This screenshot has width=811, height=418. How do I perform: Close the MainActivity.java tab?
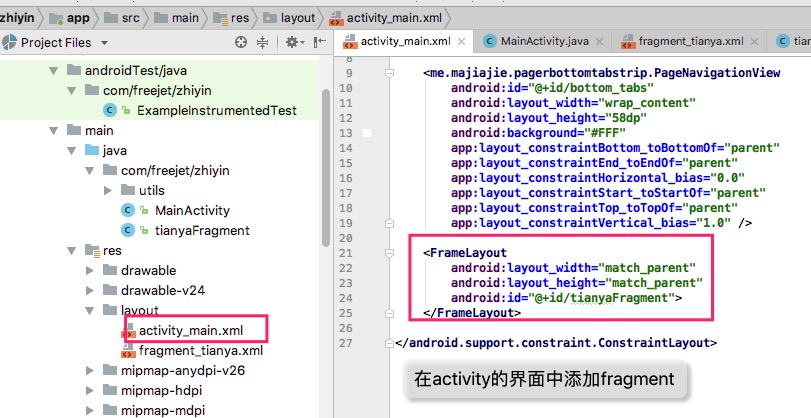click(599, 42)
